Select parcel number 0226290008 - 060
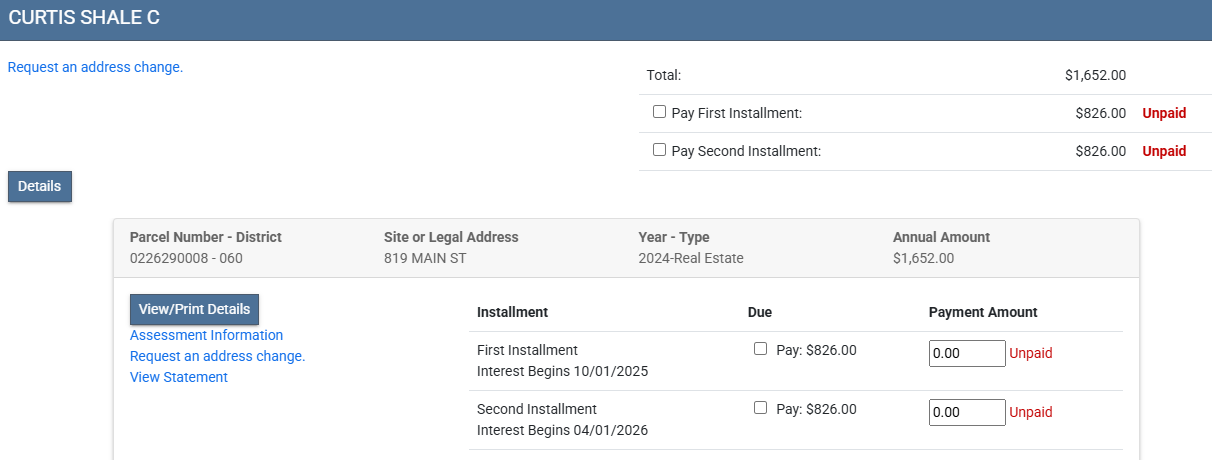The width and height of the screenshot is (1212, 460). pos(186,258)
